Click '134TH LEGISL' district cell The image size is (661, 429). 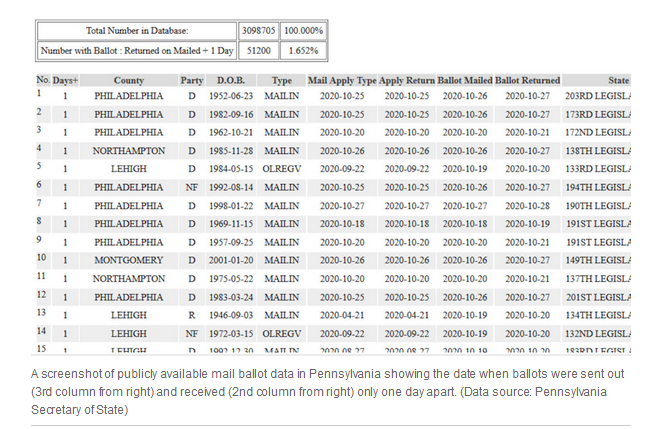click(x=597, y=315)
